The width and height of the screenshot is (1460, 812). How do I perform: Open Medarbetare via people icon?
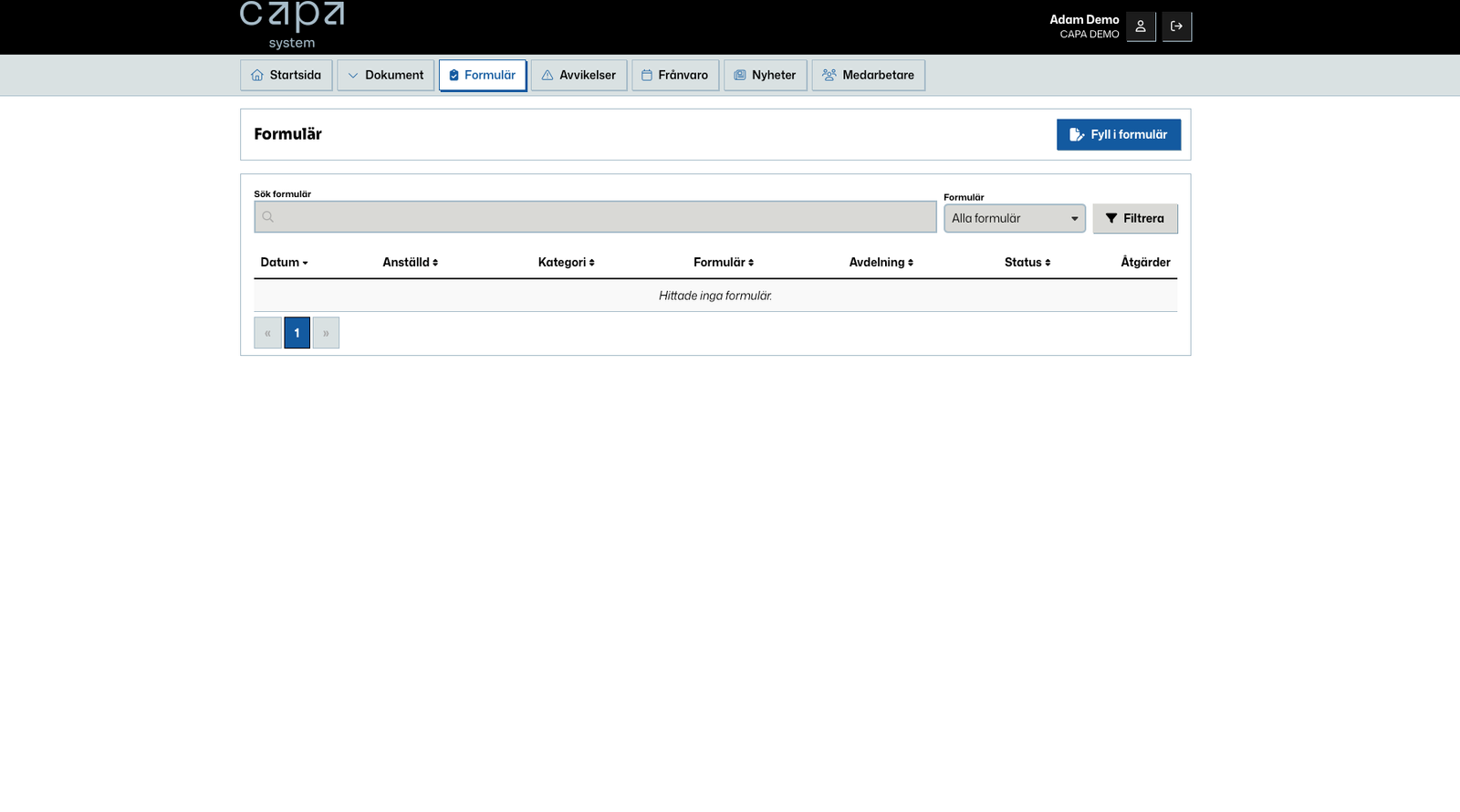(829, 76)
